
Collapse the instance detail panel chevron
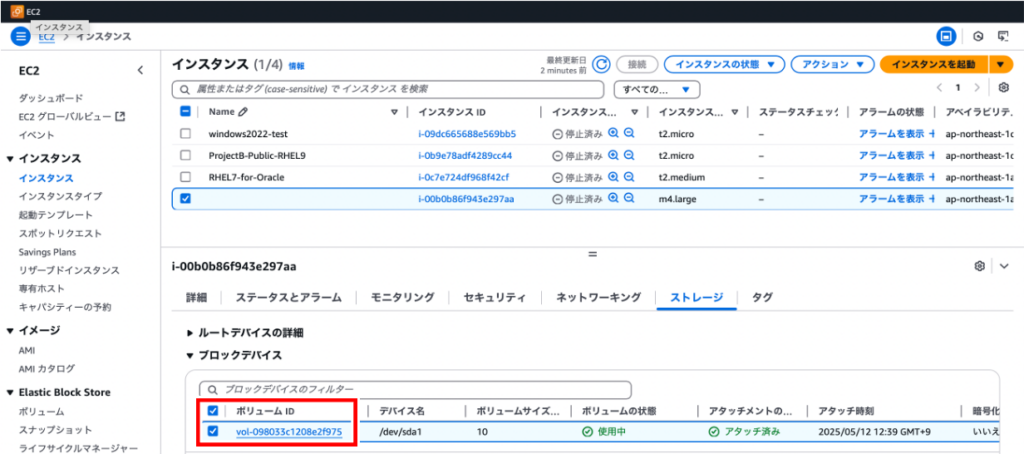click(x=1004, y=266)
